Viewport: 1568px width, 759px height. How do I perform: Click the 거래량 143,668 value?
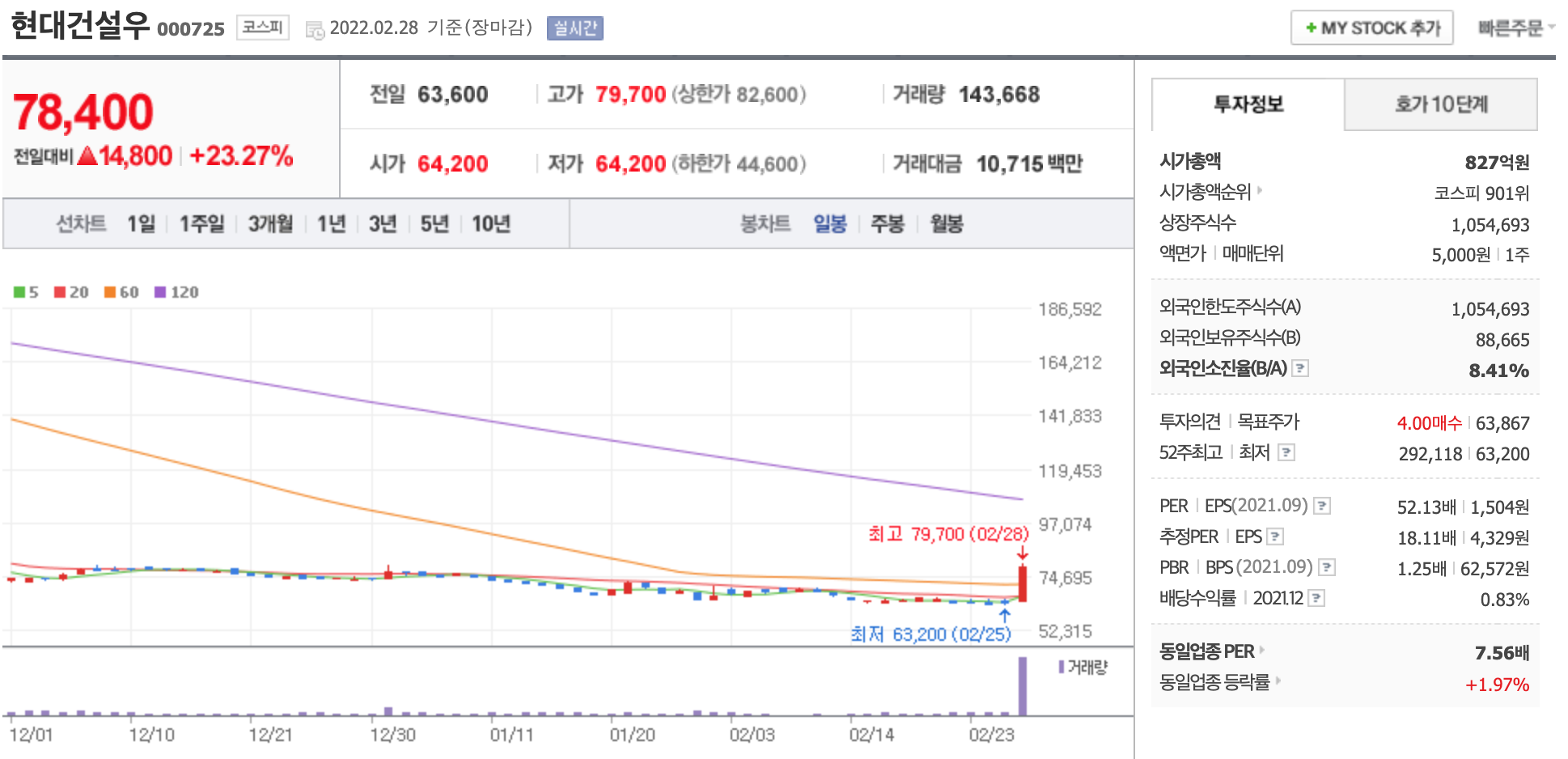pos(999,95)
